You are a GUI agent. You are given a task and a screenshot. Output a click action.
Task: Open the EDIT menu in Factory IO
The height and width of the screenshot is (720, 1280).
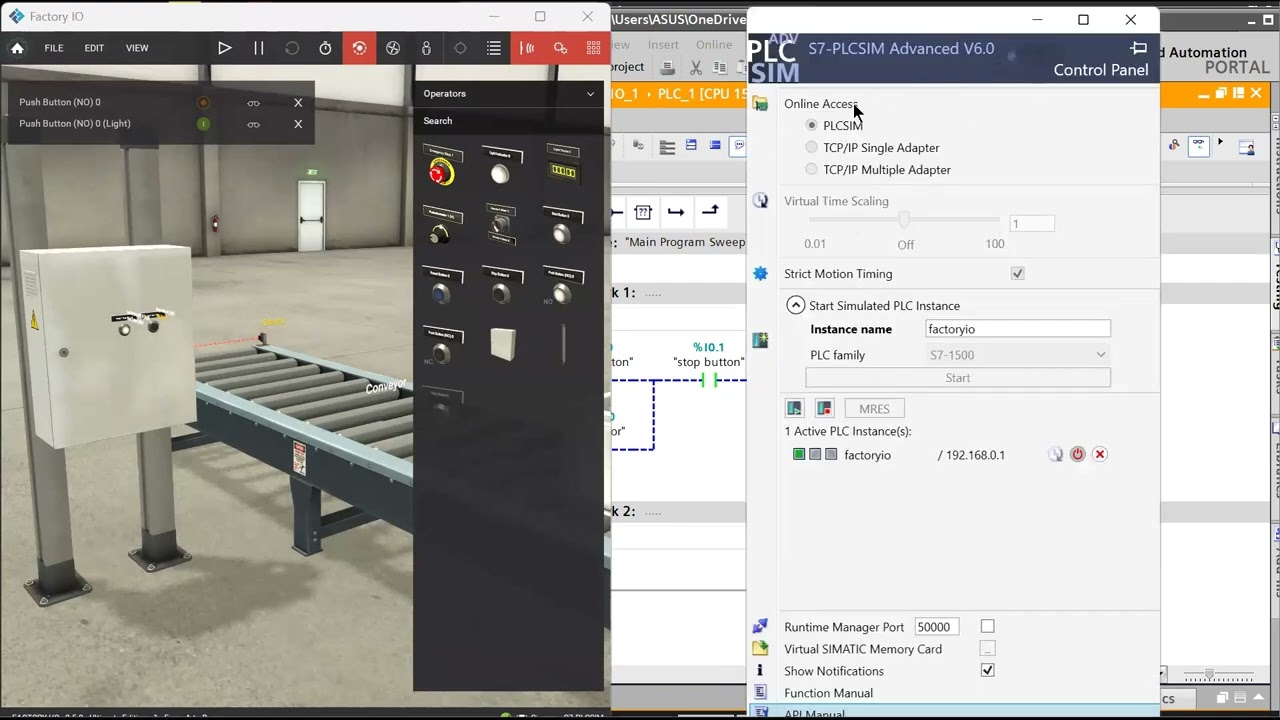point(94,48)
